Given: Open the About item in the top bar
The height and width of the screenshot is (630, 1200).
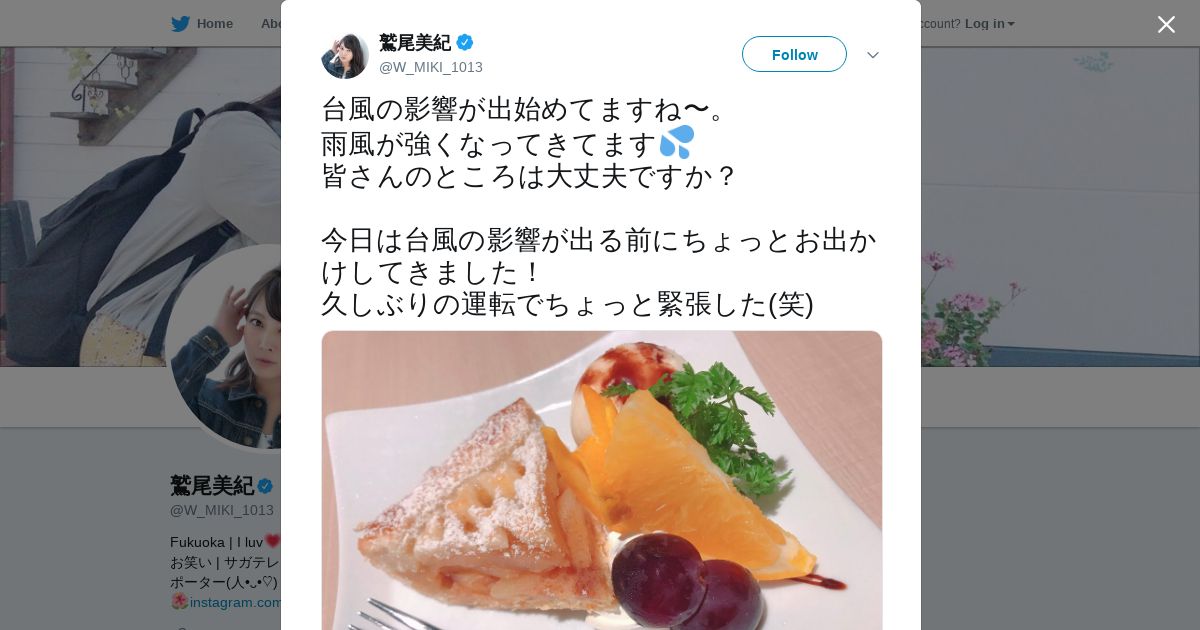Looking at the screenshot, I should (x=271, y=24).
